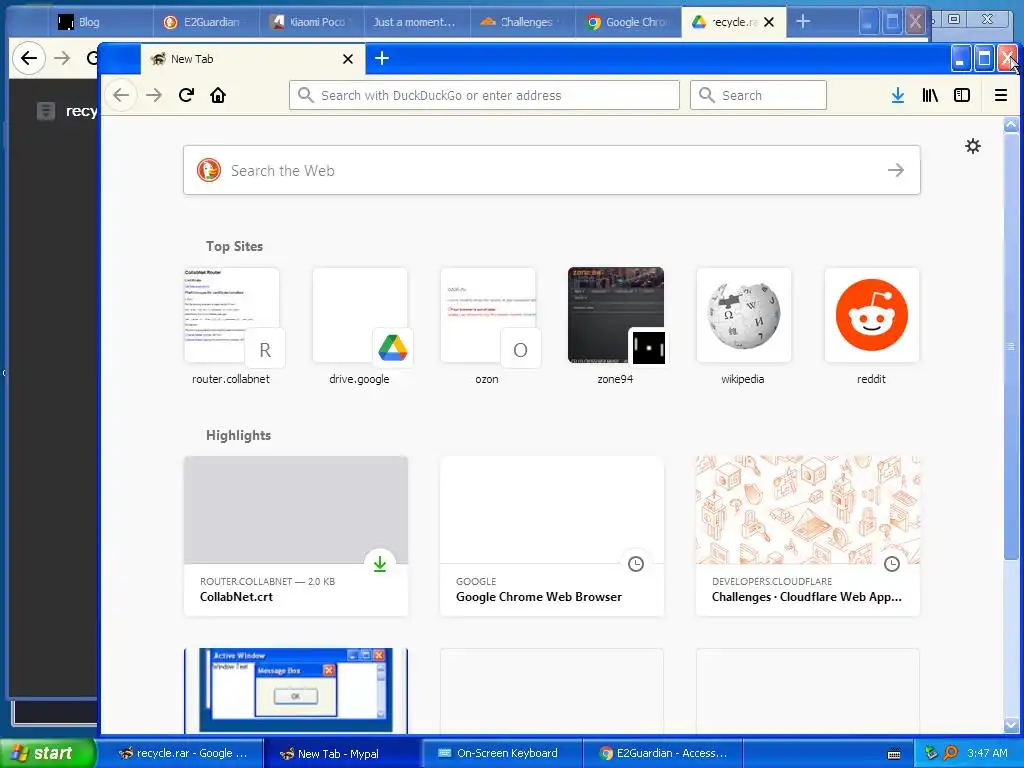This screenshot has width=1024, height=768.
Task: Open the Mypal Library icon
Action: click(x=930, y=95)
